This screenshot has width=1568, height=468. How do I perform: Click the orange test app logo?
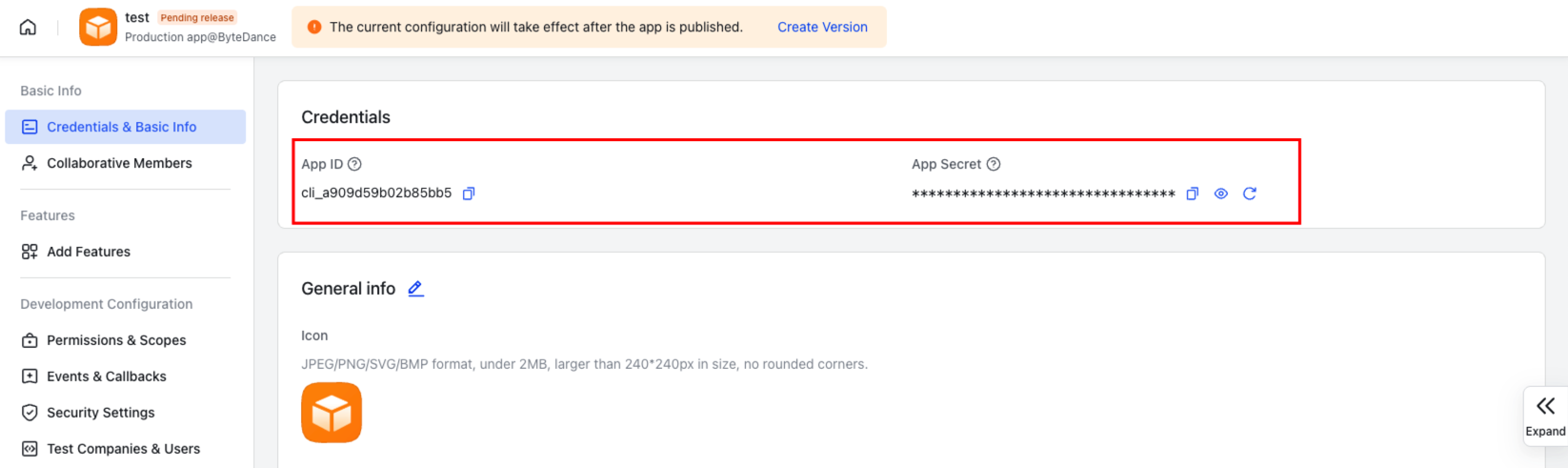[98, 28]
